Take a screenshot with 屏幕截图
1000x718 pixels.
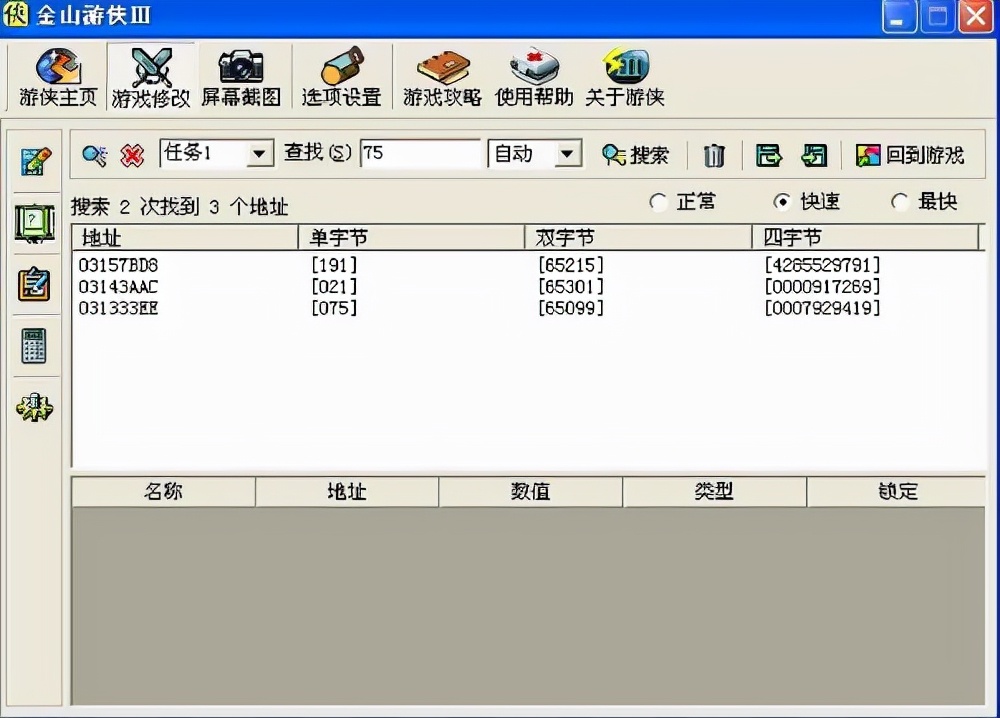[240, 75]
